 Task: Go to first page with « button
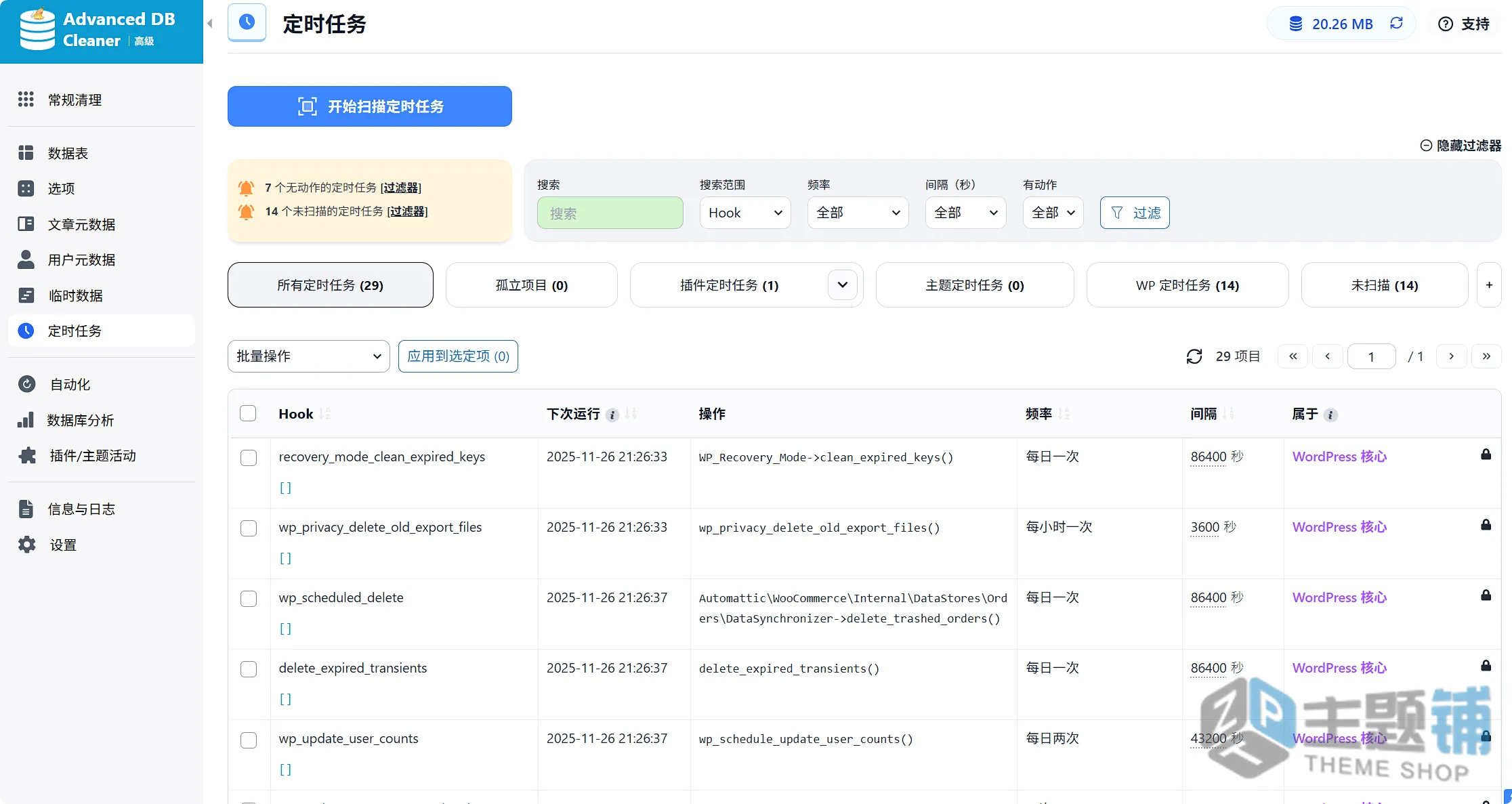[1293, 356]
